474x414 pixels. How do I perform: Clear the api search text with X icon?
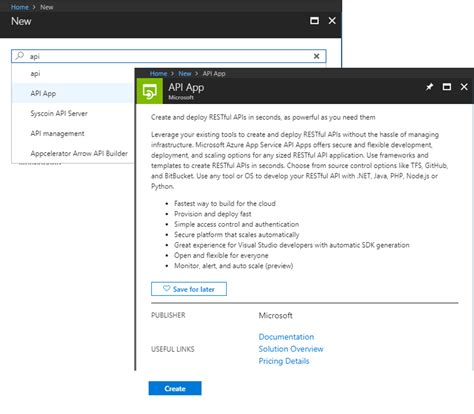(316, 56)
